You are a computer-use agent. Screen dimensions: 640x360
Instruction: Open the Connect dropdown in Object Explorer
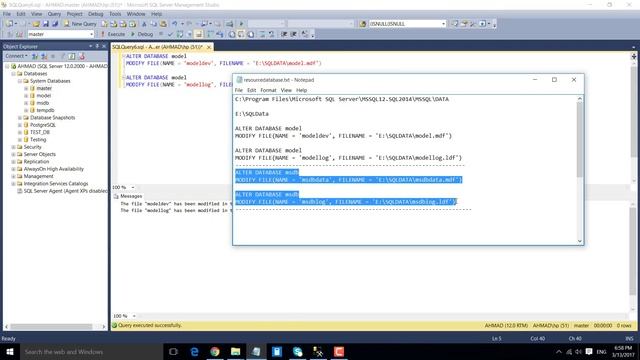[16, 56]
